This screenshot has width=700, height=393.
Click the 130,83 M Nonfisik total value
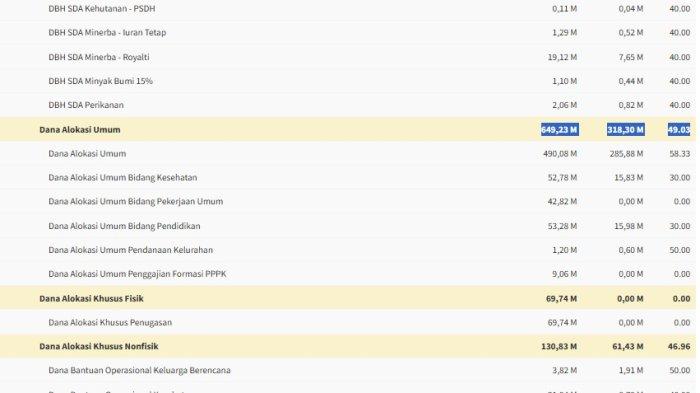tap(559, 346)
